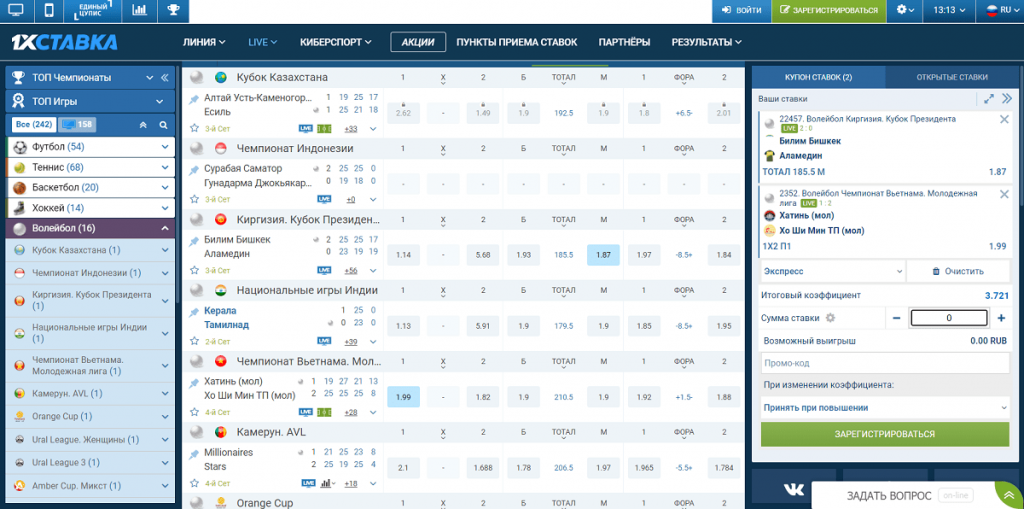This screenshot has height=509, width=1024.
Task: Open the VK social network icon
Action: pos(793,489)
